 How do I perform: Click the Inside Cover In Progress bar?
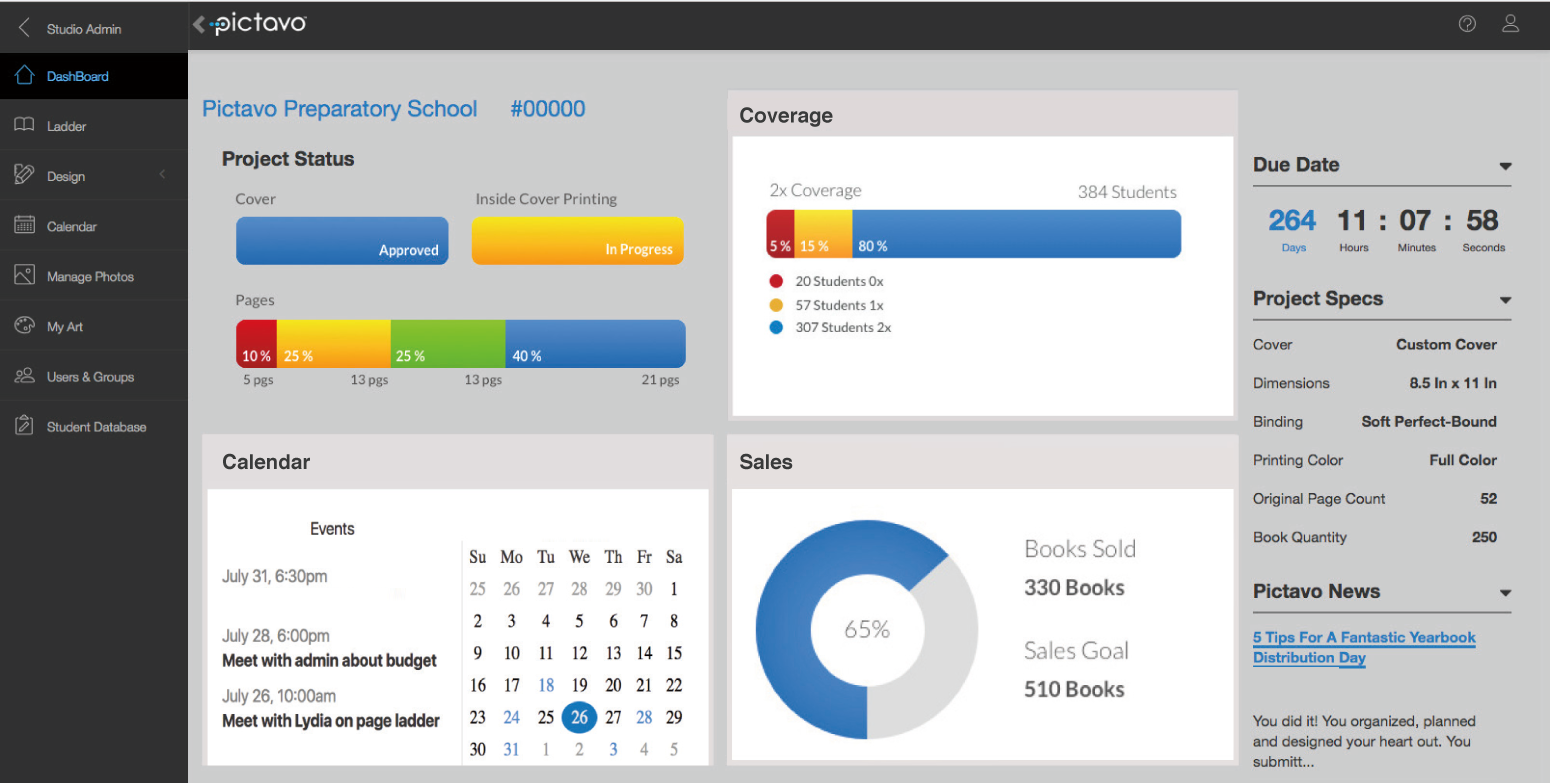(x=578, y=241)
